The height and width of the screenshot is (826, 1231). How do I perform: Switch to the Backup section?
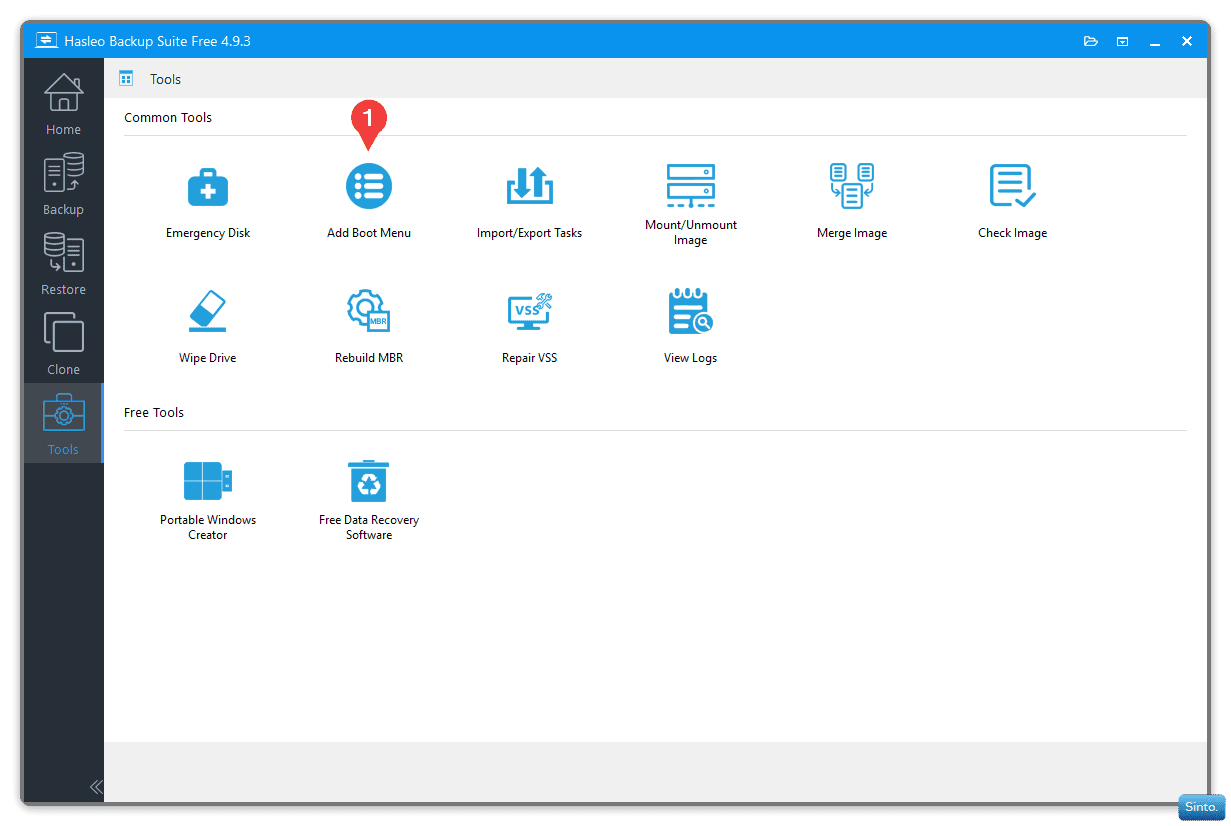(x=63, y=184)
